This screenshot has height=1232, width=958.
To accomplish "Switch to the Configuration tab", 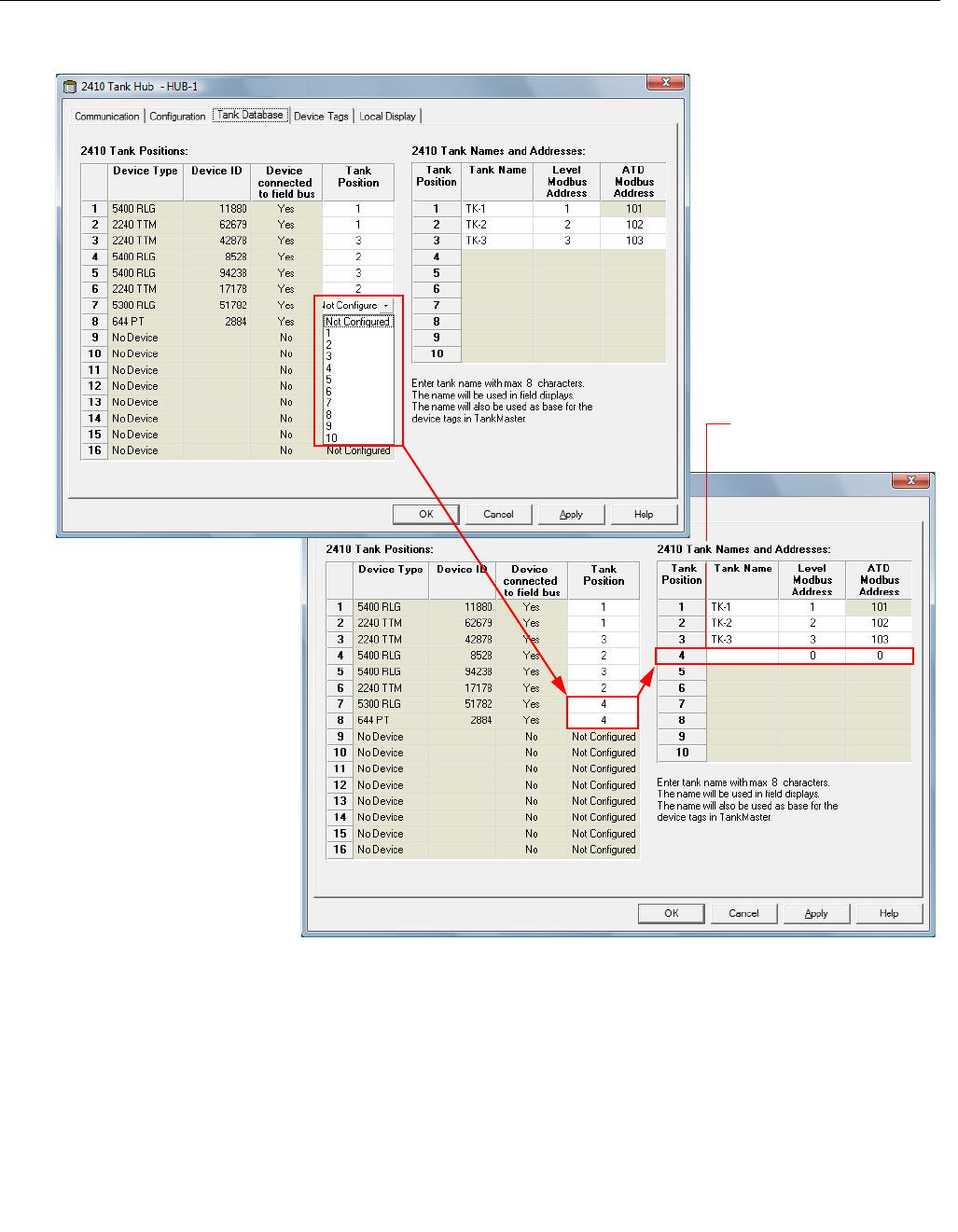I will pyautogui.click(x=177, y=117).
